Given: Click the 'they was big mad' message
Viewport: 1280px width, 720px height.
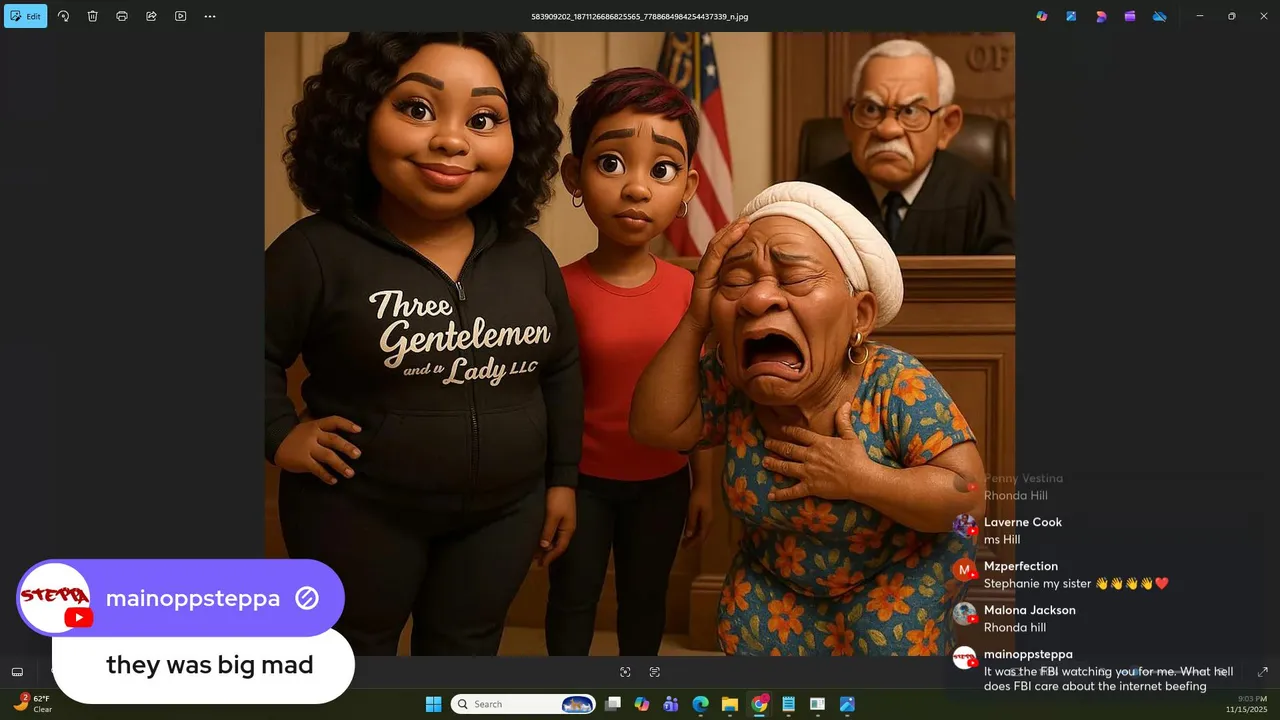Looking at the screenshot, I should 210,665.
